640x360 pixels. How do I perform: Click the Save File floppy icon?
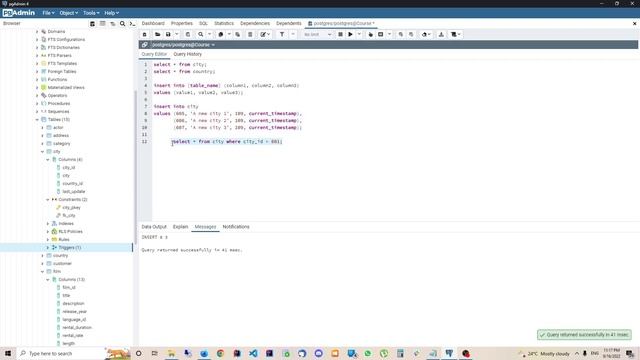[x=168, y=35]
